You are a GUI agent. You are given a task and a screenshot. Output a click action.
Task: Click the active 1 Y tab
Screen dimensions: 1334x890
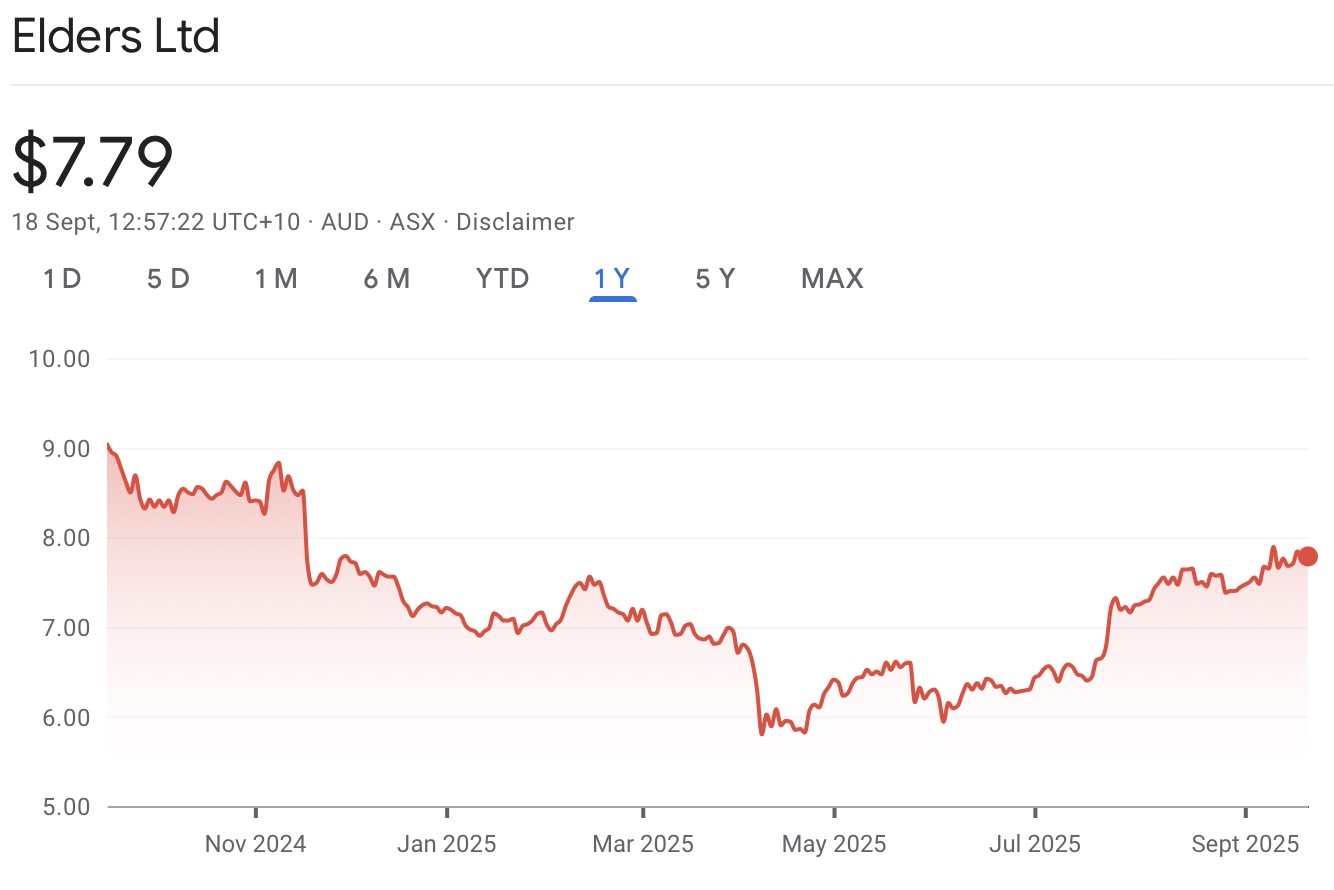tap(612, 278)
